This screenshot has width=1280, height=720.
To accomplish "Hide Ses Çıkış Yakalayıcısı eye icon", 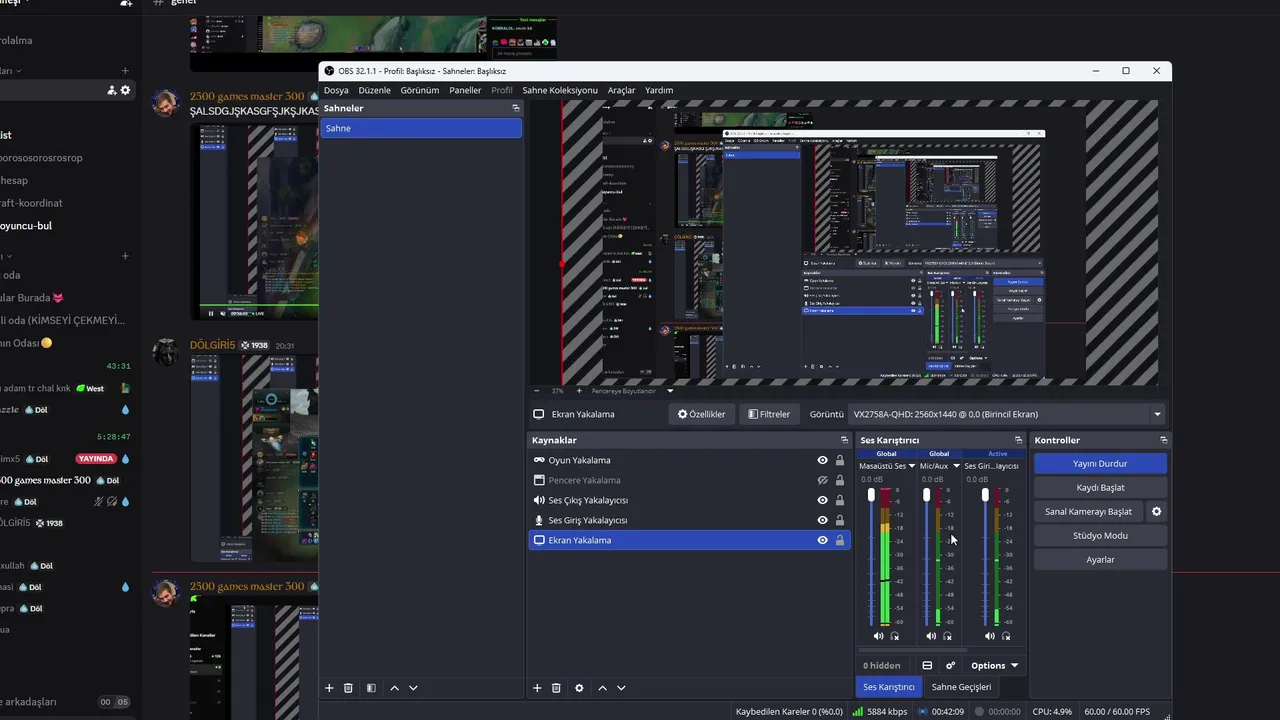I will pos(822,500).
